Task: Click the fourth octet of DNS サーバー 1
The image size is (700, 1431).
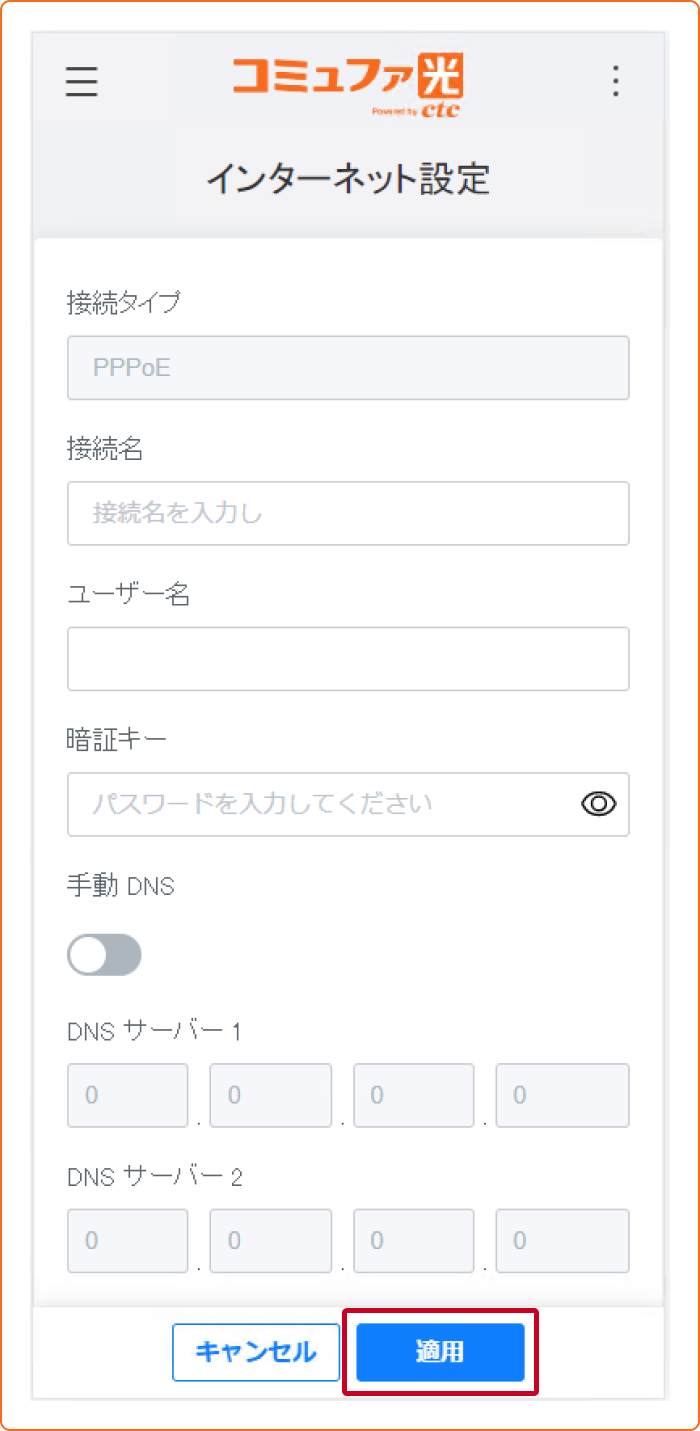Action: pos(561,1095)
